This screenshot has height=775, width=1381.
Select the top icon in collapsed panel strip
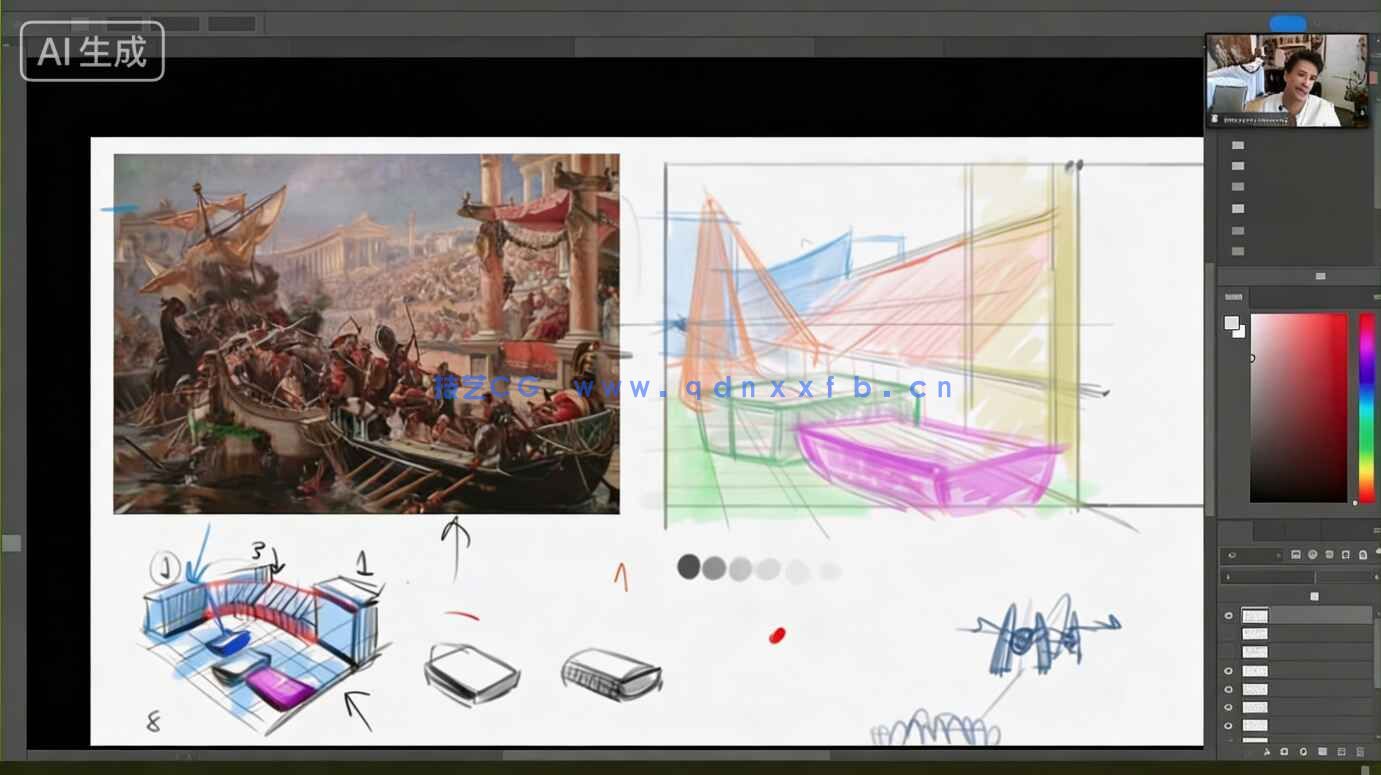[x=1238, y=146]
